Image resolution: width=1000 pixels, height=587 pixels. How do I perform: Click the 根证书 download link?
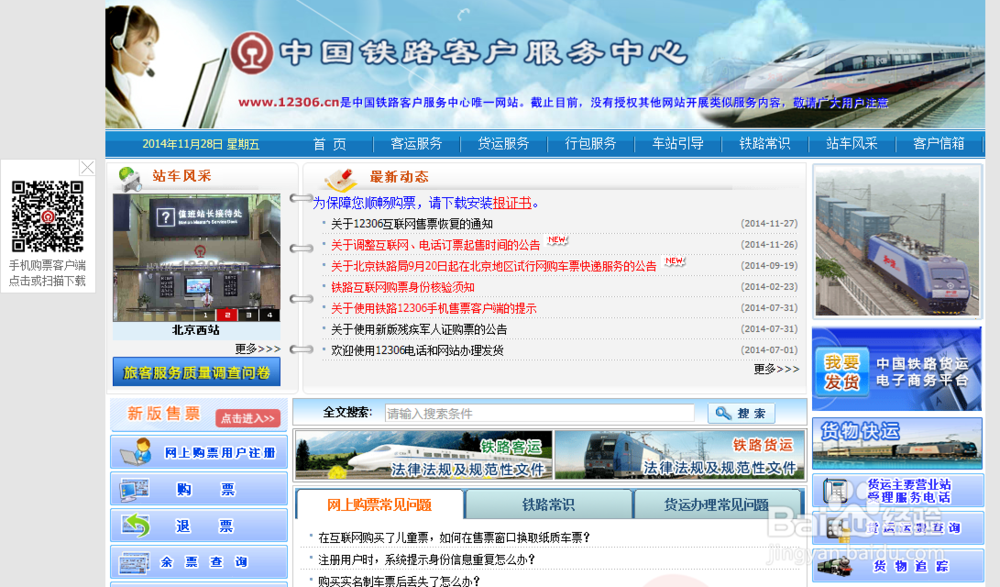coord(512,204)
